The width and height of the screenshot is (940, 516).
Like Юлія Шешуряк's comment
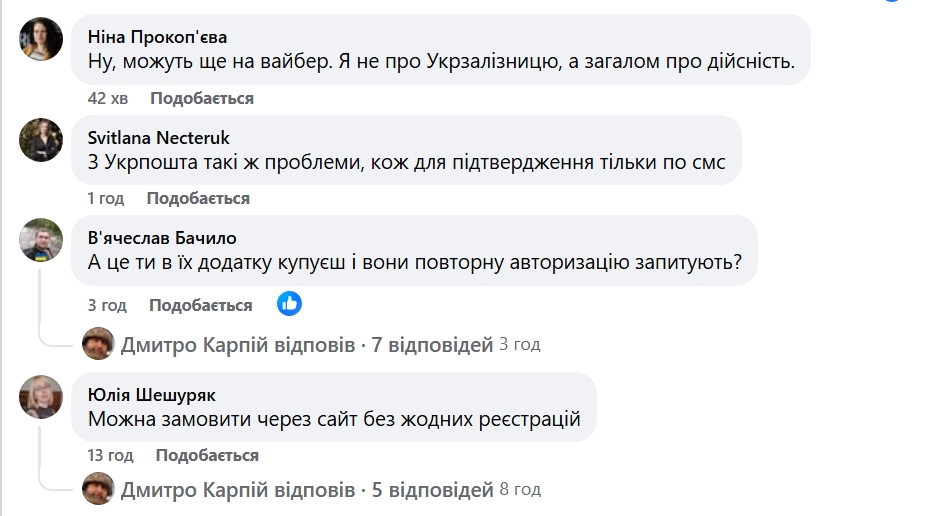point(207,455)
